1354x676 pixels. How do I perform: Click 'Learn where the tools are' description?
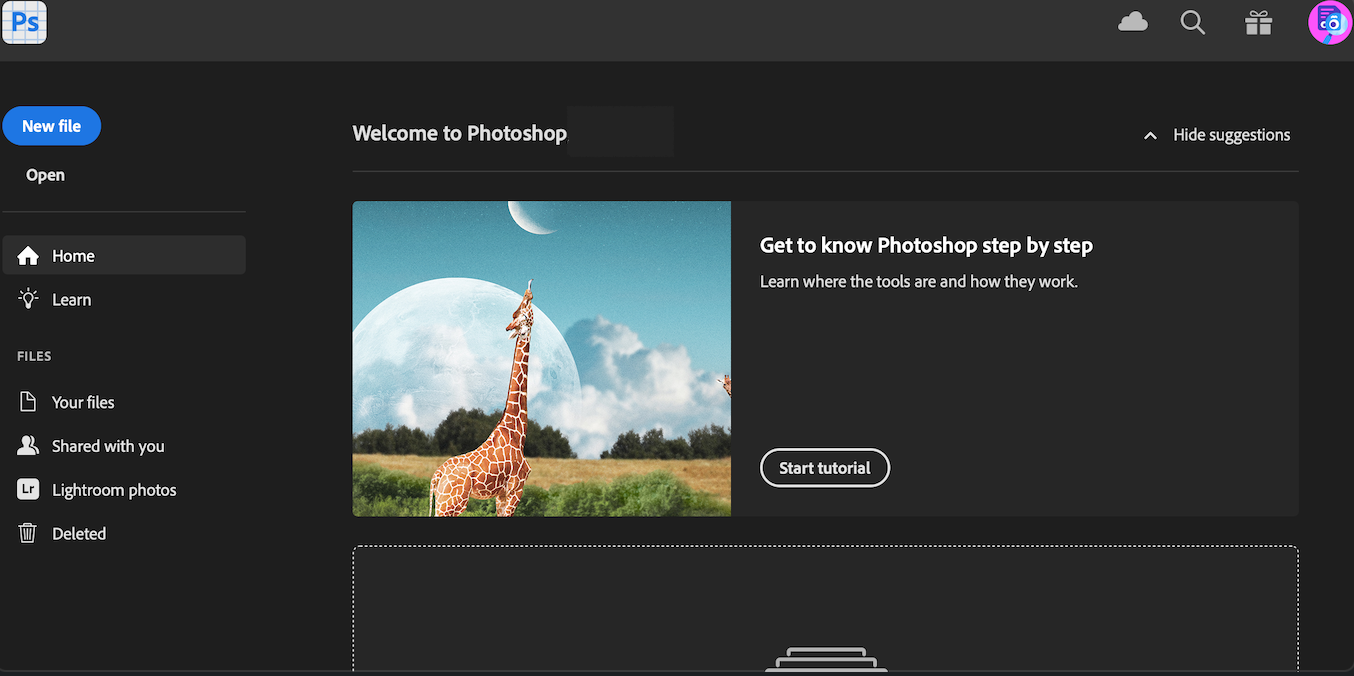919,282
